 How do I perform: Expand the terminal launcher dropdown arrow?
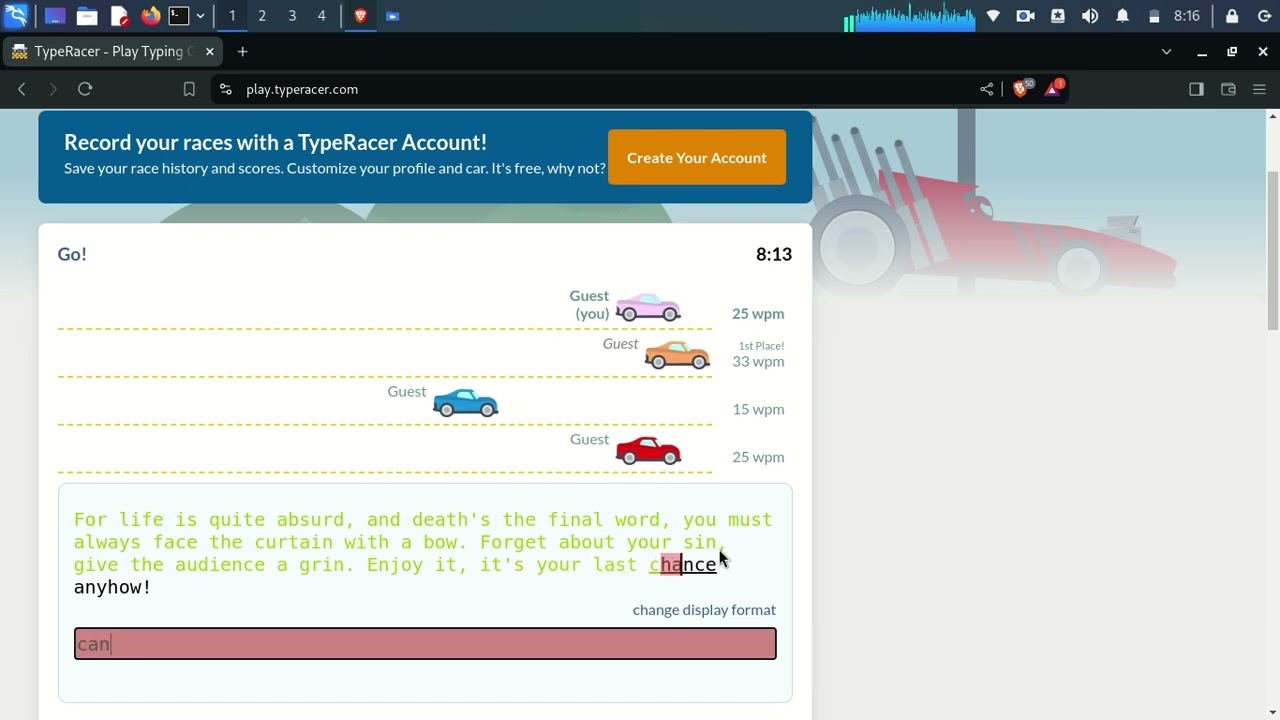coord(201,16)
